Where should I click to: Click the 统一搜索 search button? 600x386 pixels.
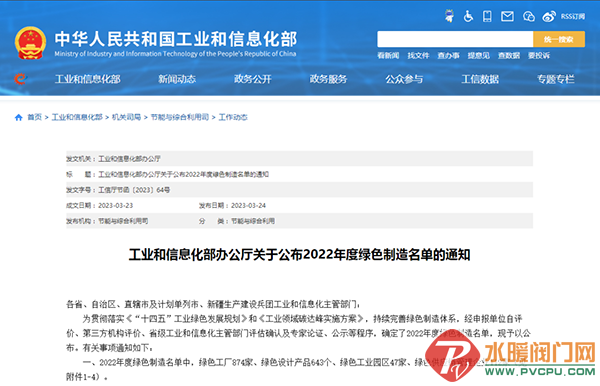point(559,39)
